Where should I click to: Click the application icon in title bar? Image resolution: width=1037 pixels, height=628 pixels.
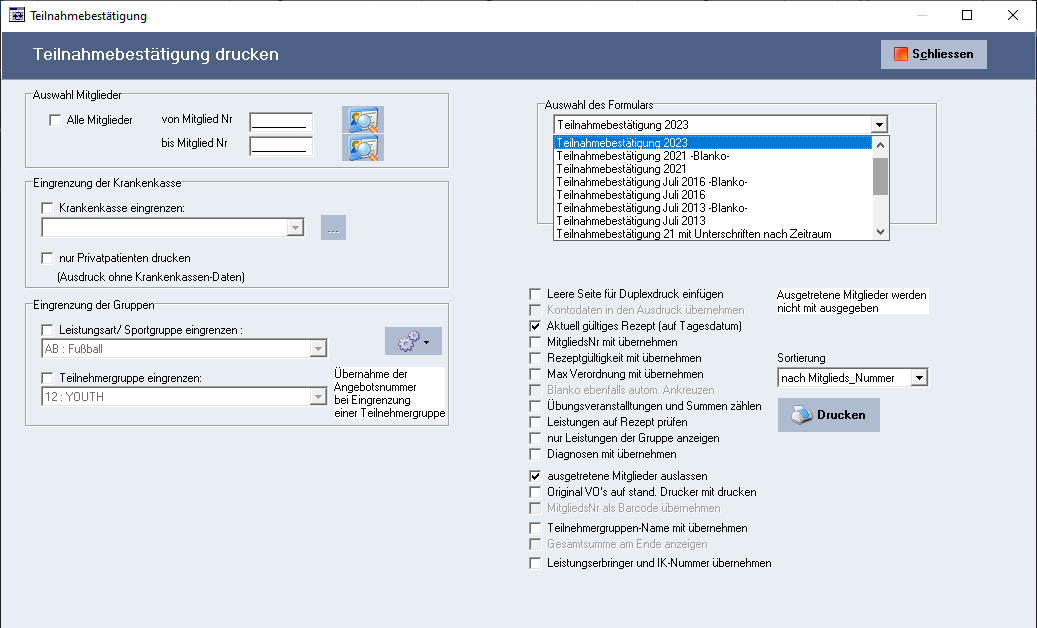coord(16,16)
